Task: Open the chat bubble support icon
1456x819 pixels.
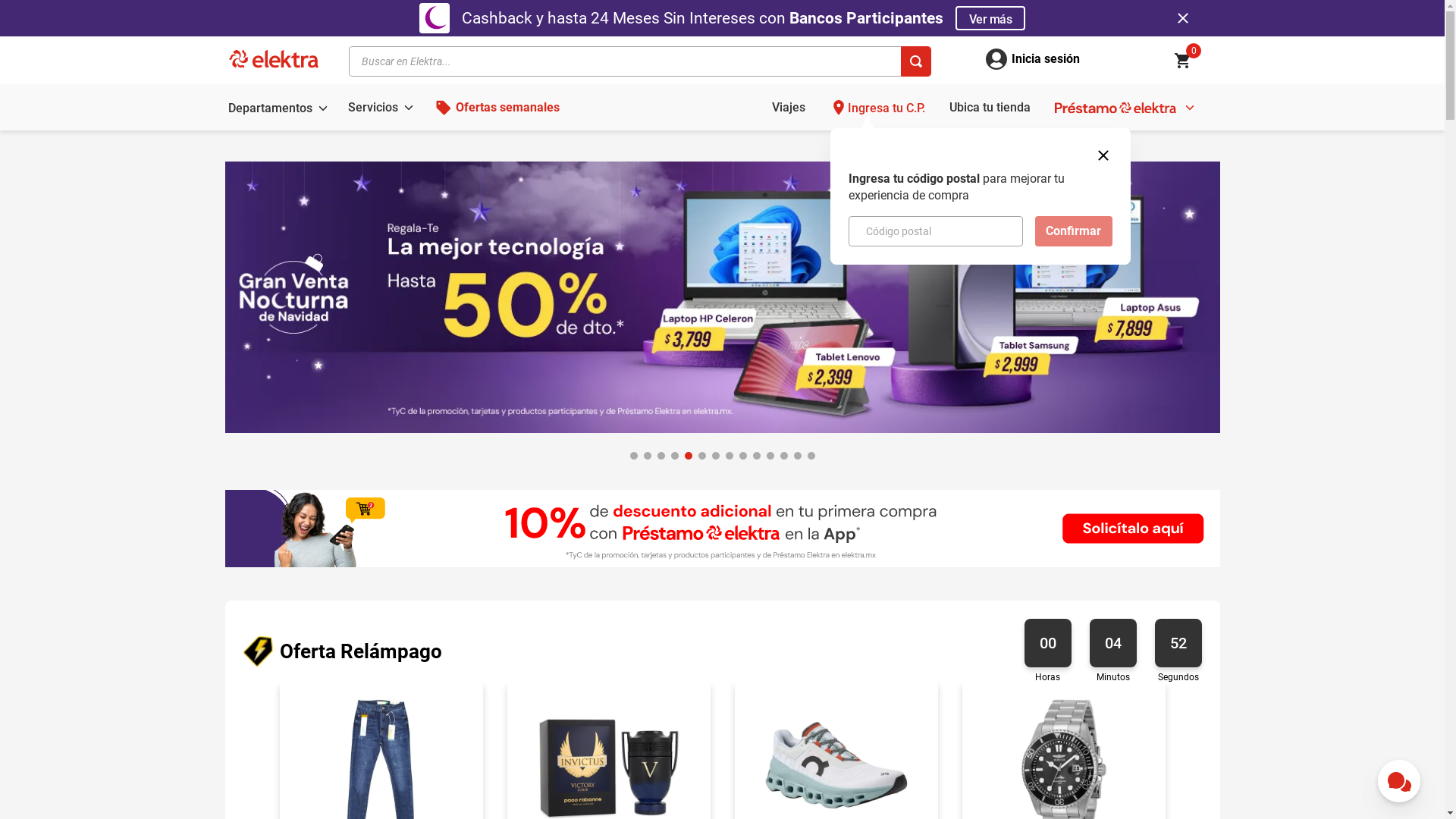Action: tap(1398, 781)
